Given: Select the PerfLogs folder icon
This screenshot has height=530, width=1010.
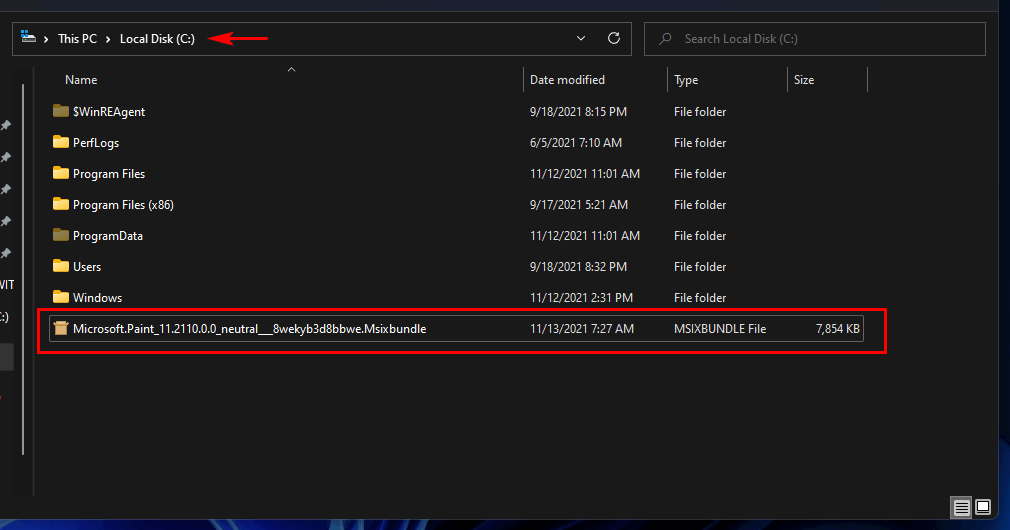Looking at the screenshot, I should coord(61,142).
